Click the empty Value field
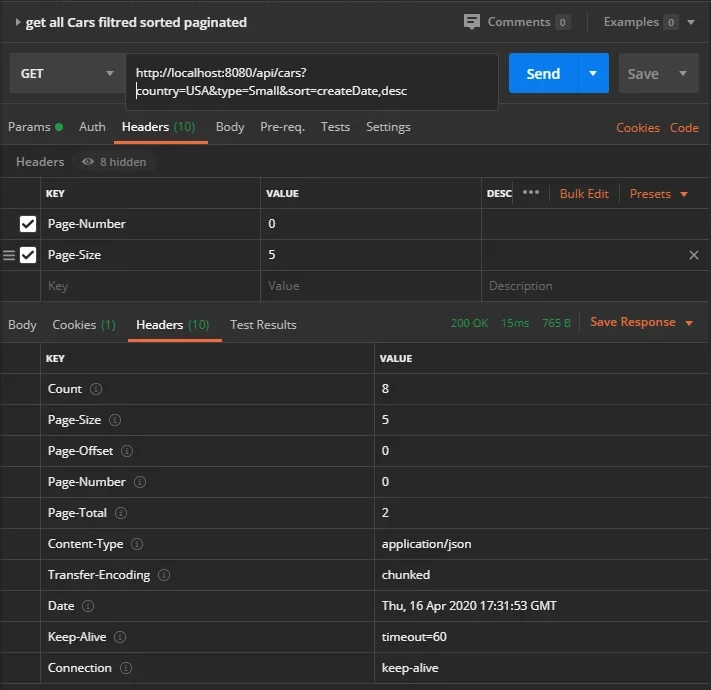 pyautogui.click(x=371, y=286)
